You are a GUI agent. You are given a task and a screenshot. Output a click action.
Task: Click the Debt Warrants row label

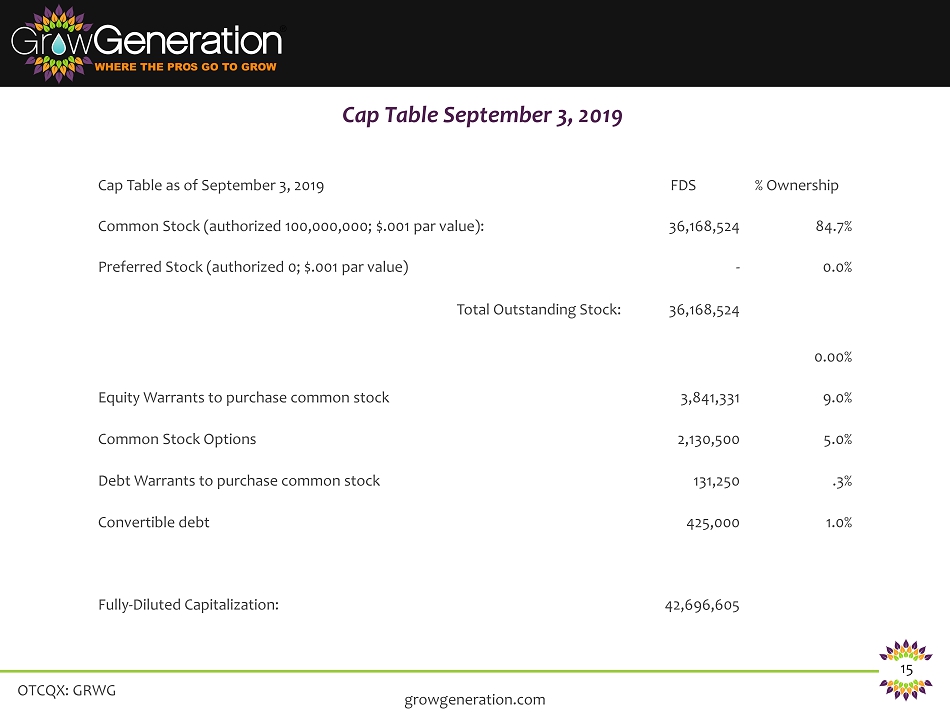239,480
